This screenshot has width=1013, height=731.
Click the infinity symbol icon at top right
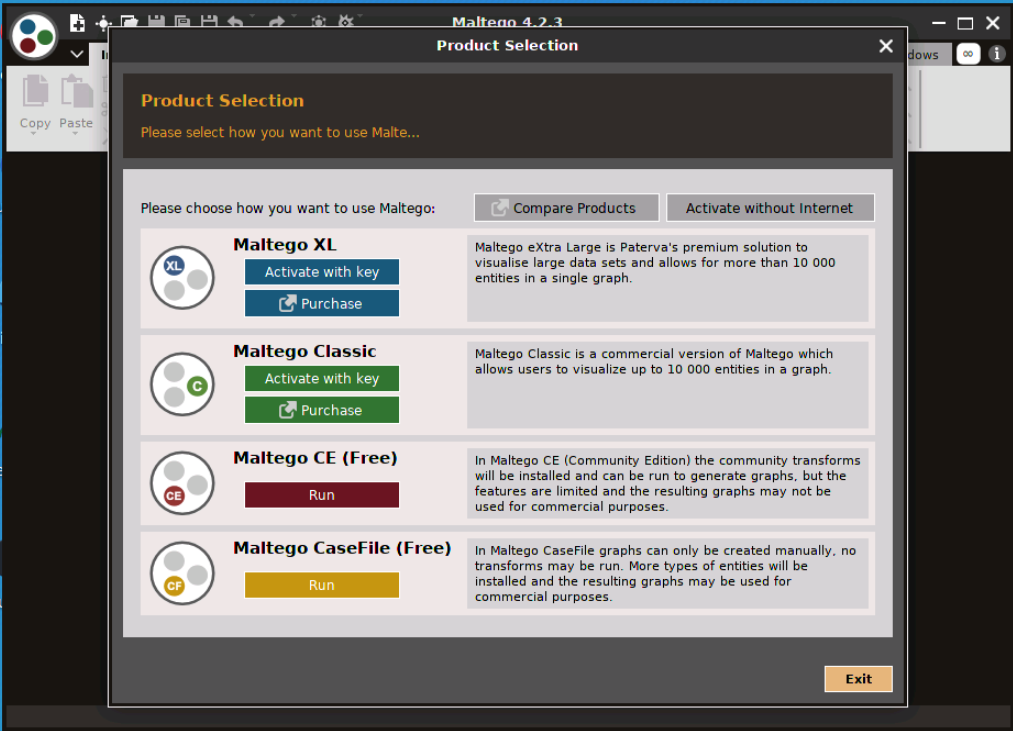pos(968,54)
